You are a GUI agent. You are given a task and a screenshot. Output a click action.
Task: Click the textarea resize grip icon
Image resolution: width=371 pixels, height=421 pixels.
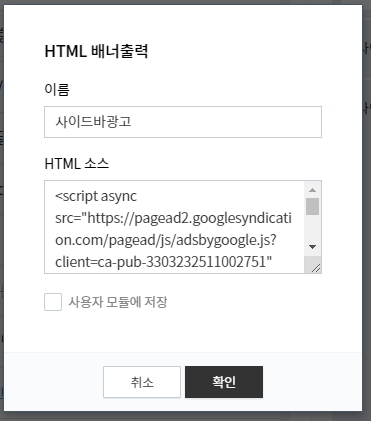point(315,267)
